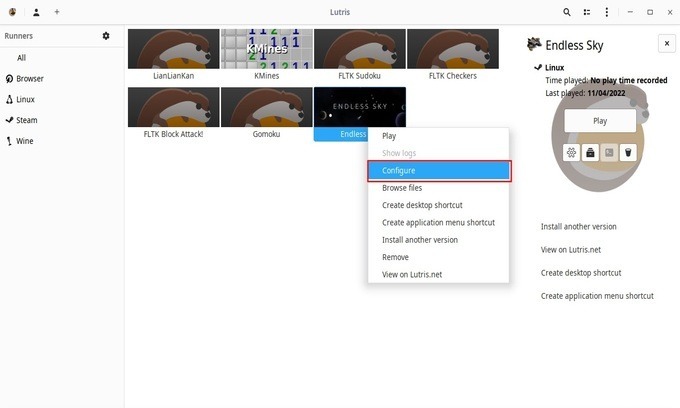Select the Endless Sky game thumbnail
This screenshot has height=408, width=680.
click(360, 107)
